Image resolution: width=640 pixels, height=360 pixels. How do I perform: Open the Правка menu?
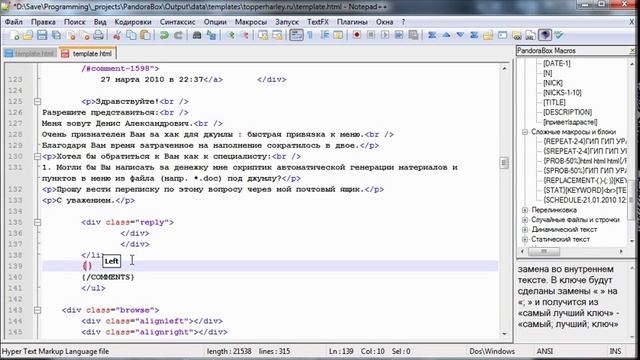pyautogui.click(x=43, y=22)
